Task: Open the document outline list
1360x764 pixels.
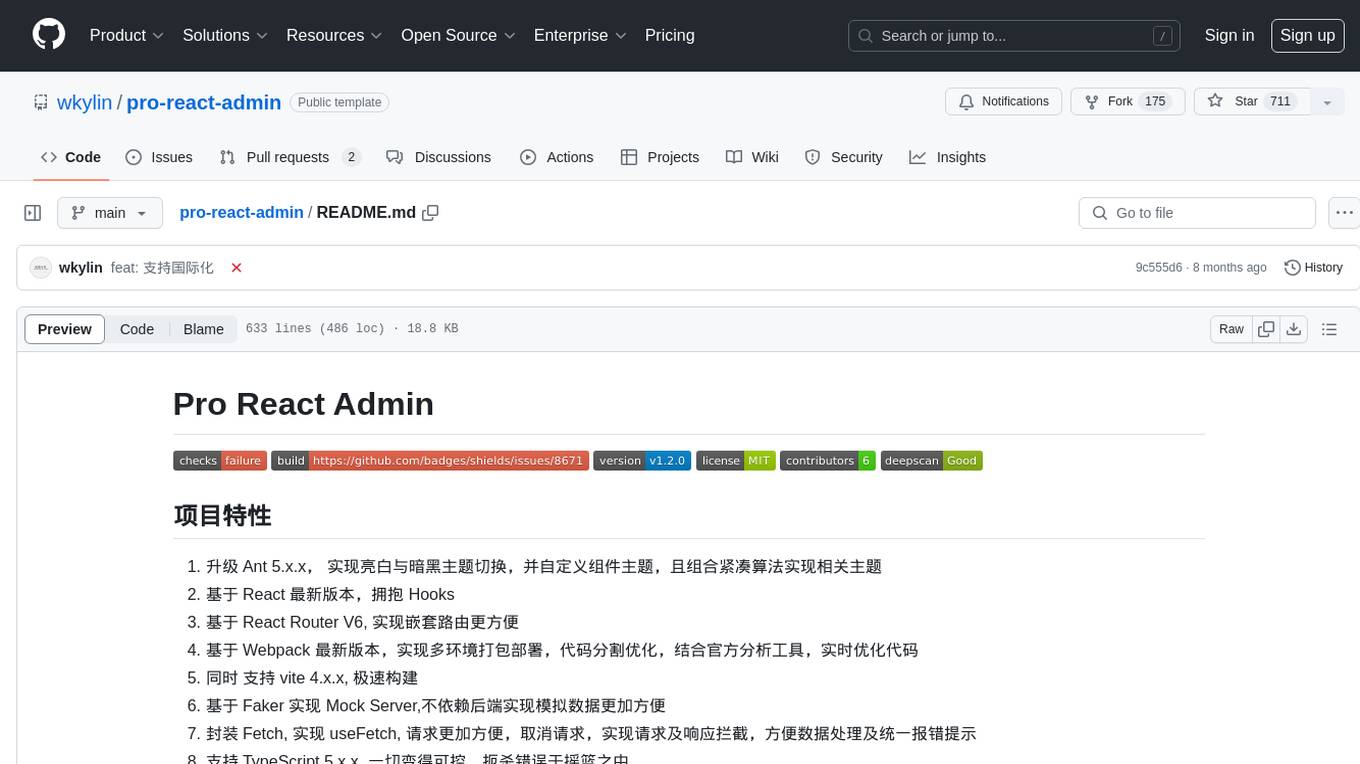Action: click(1329, 329)
